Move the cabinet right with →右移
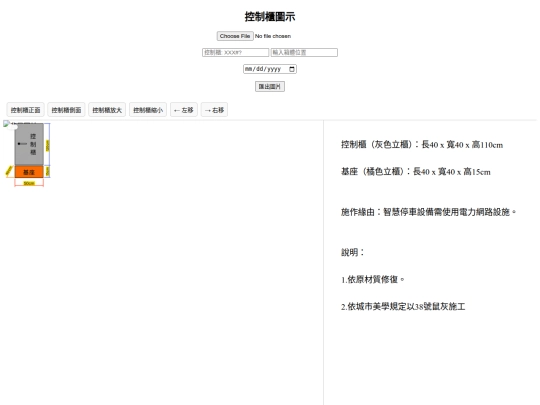Screen dimensions: 540x405 [214, 110]
